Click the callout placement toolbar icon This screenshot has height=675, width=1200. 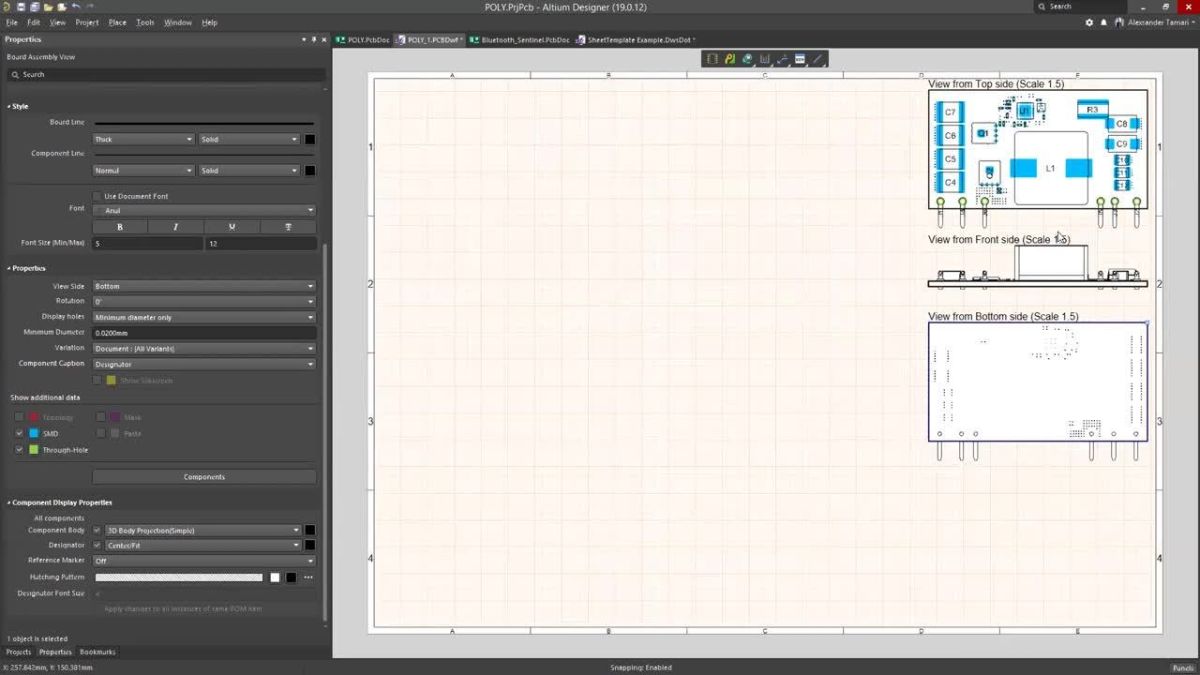[784, 59]
